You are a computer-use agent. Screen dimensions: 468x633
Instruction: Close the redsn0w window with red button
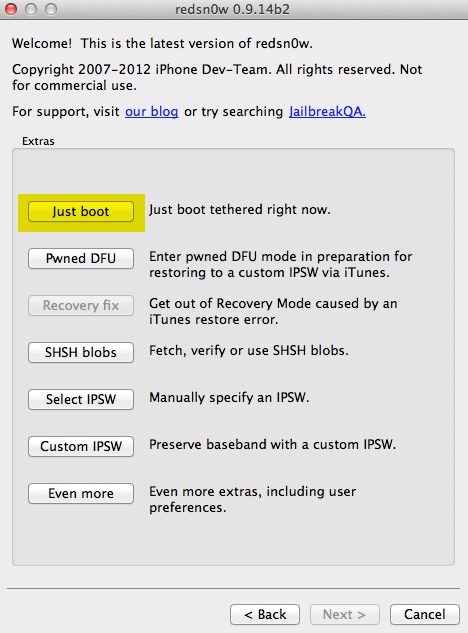11,9
